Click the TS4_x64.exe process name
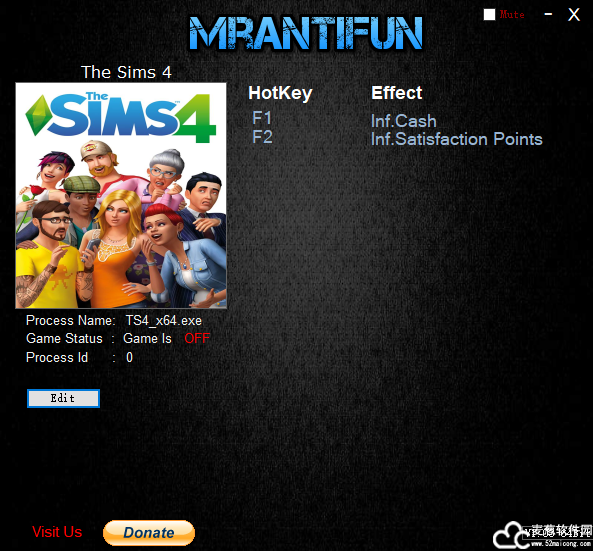 (163, 321)
